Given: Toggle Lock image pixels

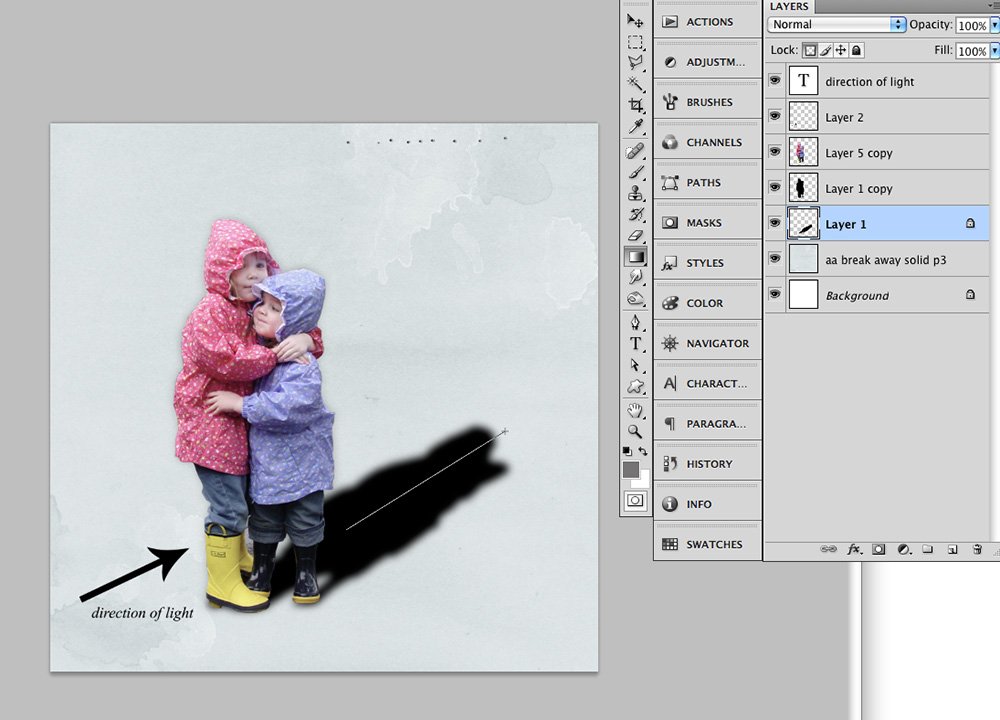Looking at the screenshot, I should pyautogui.click(x=826, y=50).
